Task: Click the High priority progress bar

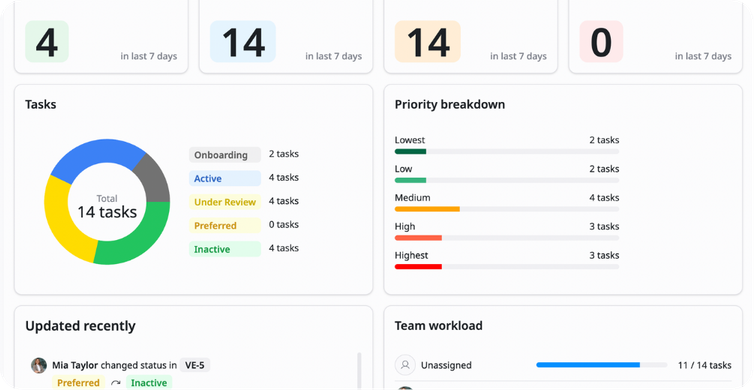Action: [507, 238]
